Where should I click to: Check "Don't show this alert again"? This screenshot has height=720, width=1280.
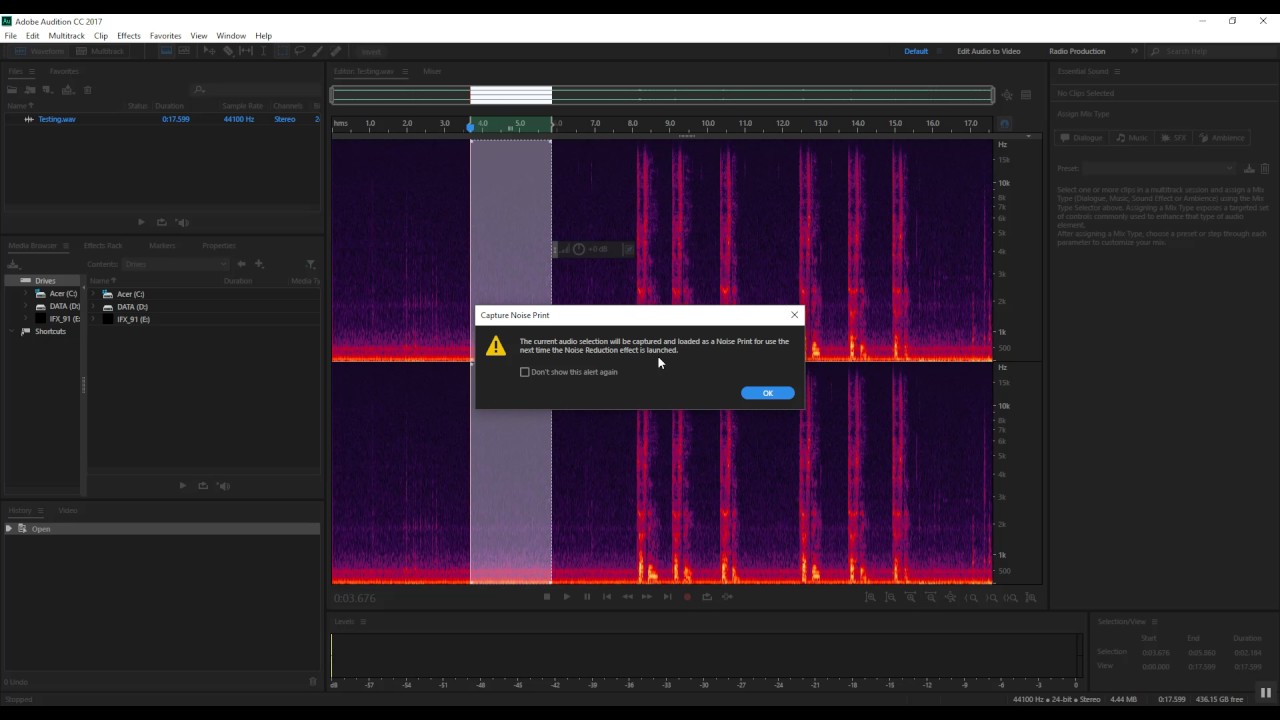[525, 372]
